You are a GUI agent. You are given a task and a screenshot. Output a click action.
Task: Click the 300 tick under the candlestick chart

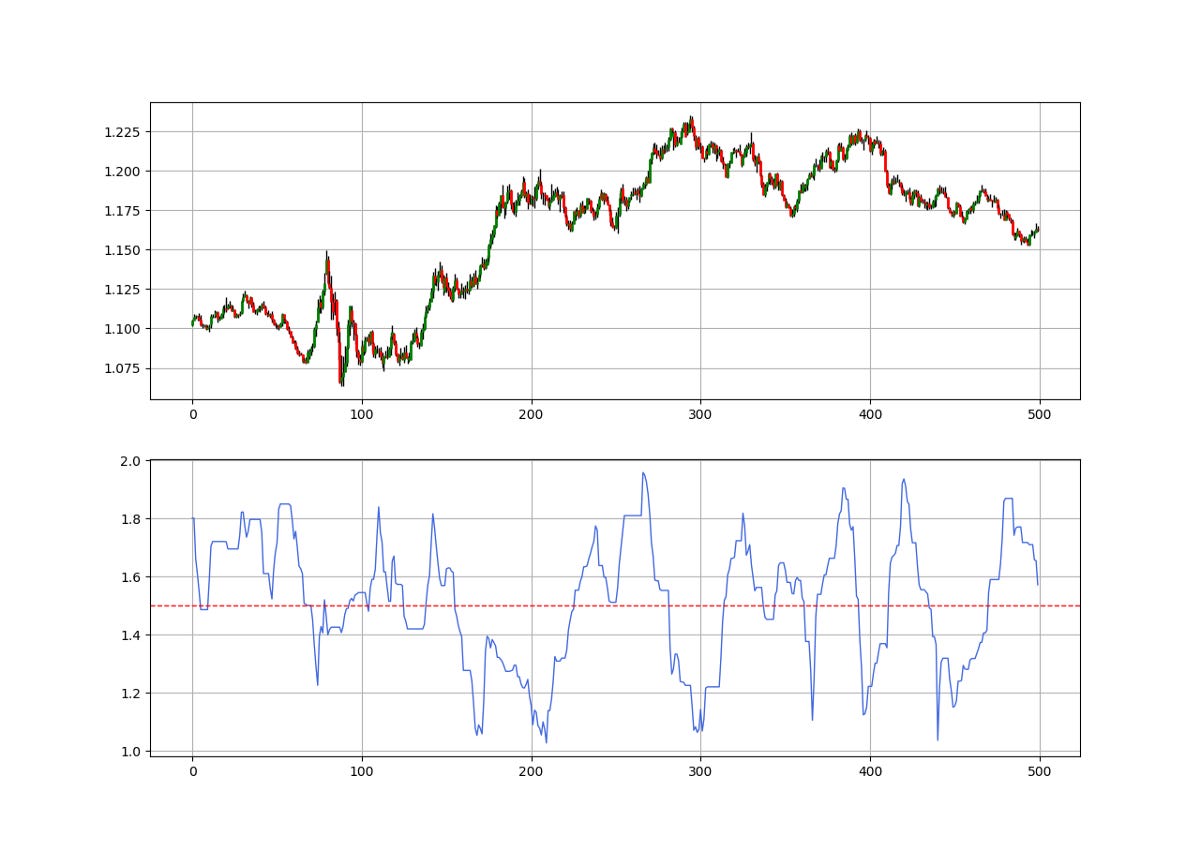701,413
